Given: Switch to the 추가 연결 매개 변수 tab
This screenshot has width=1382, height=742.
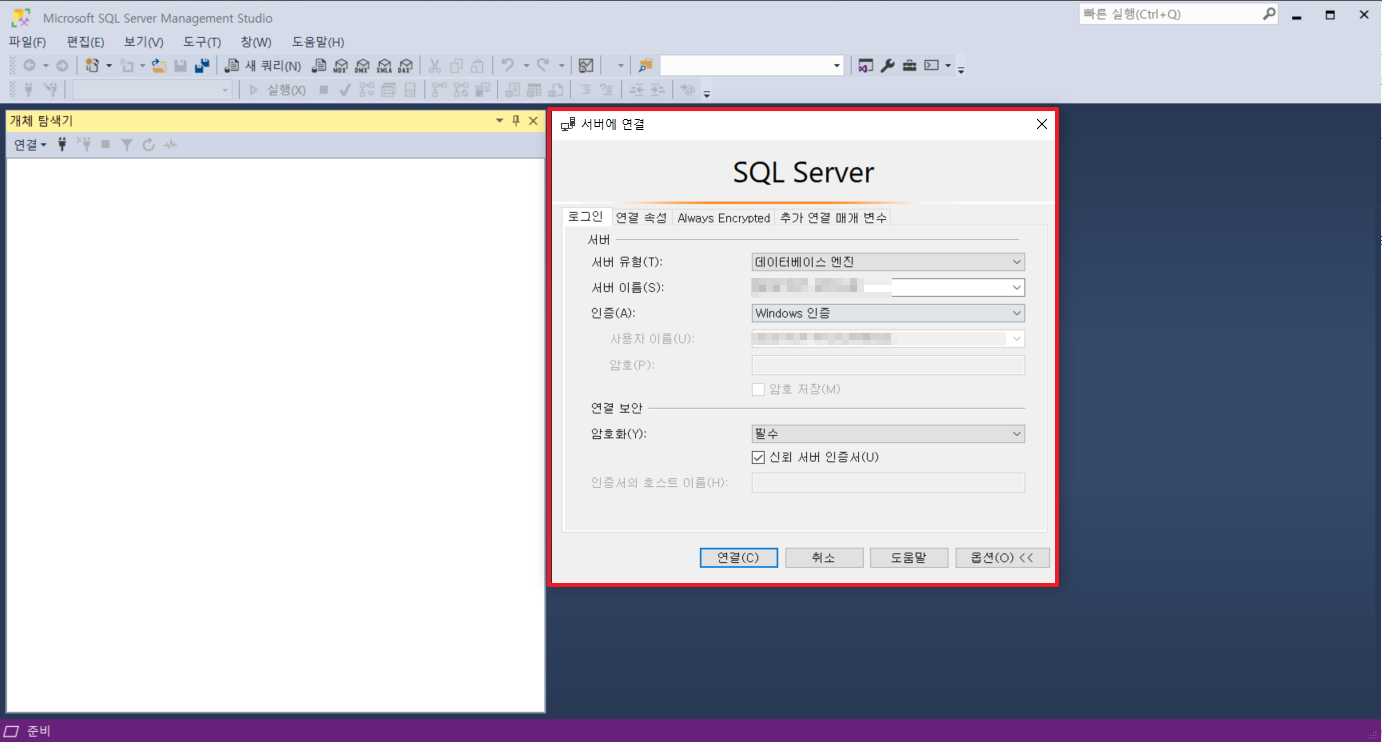Looking at the screenshot, I should pos(832,218).
